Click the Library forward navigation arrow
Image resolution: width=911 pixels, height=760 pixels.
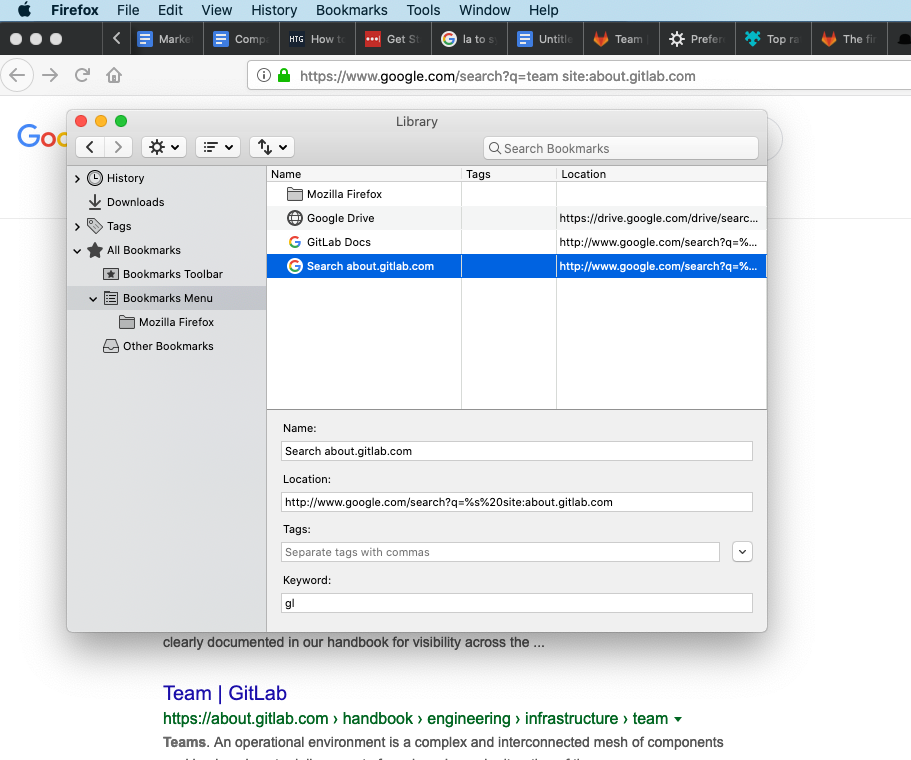[x=118, y=147]
